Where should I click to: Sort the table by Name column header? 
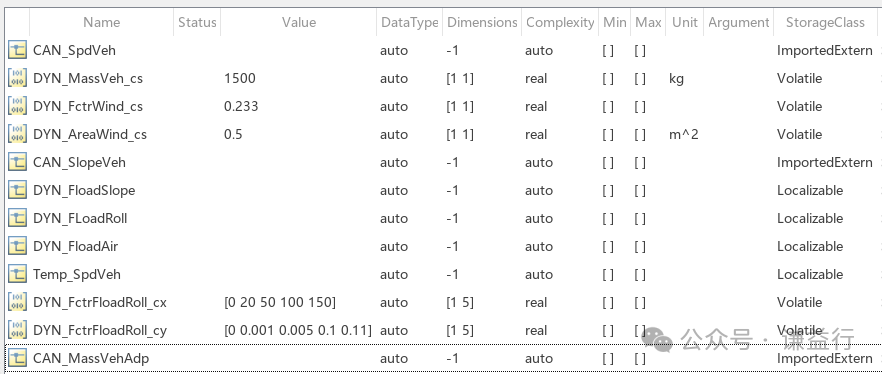101,22
